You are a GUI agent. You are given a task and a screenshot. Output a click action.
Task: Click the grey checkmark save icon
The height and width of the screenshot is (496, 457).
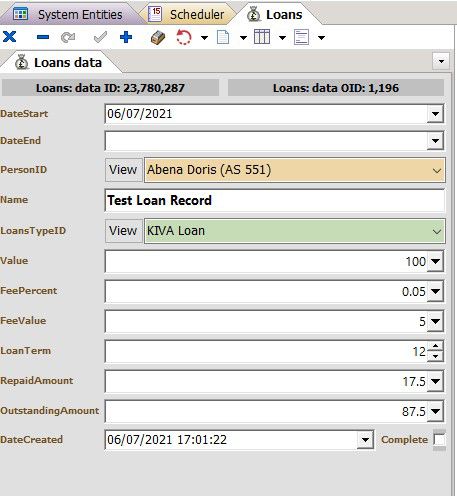(100, 37)
